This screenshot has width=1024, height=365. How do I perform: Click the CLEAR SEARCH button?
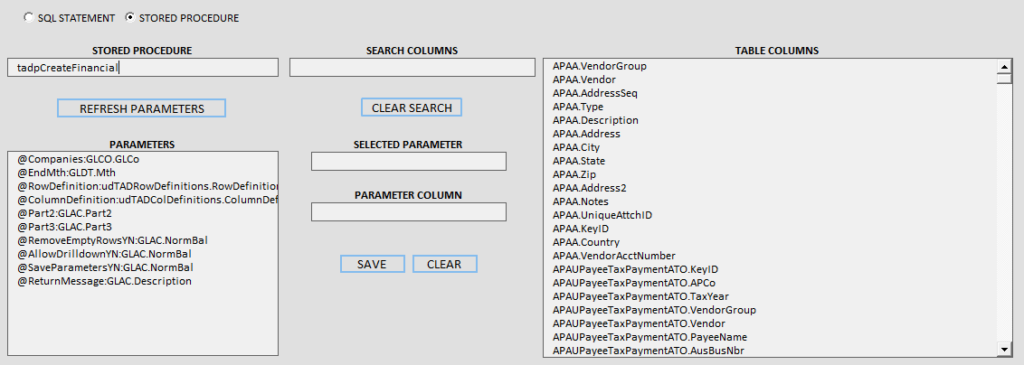(411, 108)
